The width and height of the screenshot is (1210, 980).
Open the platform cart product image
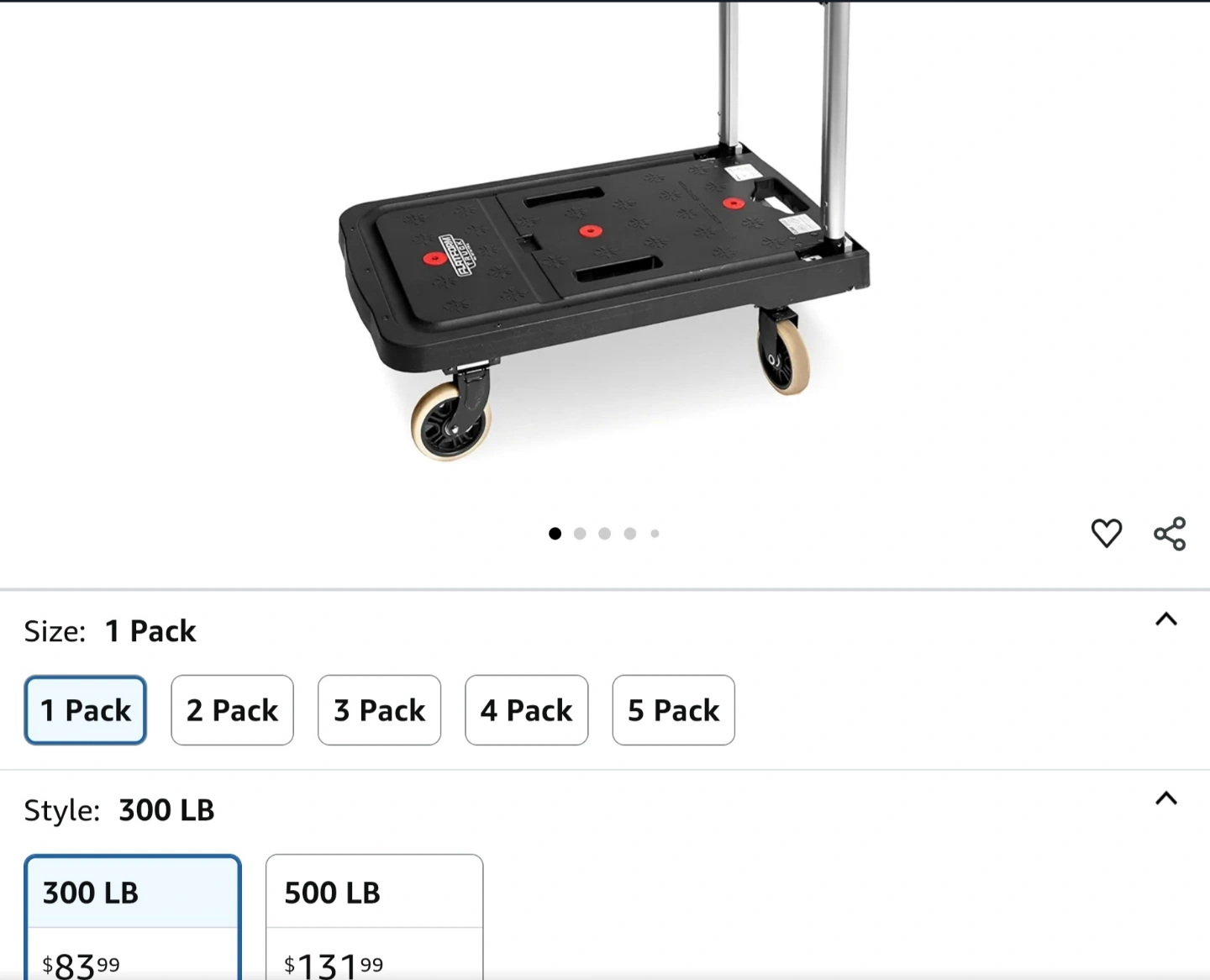pos(604,232)
